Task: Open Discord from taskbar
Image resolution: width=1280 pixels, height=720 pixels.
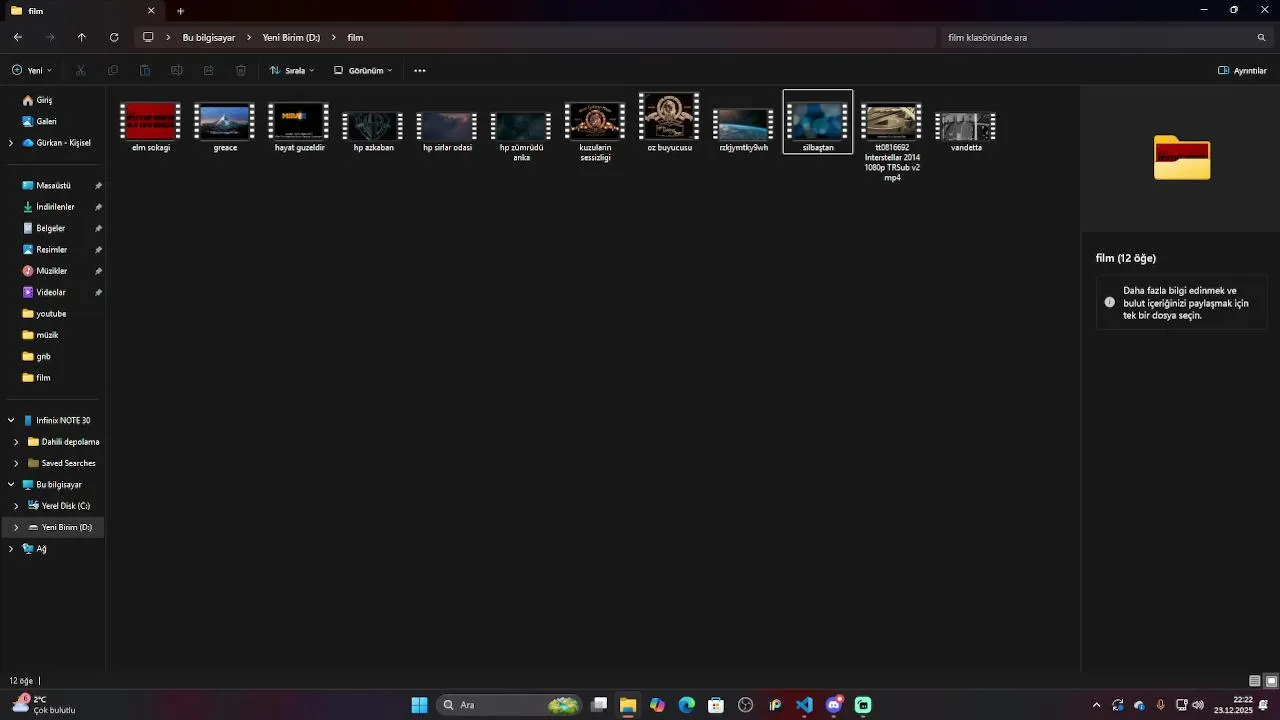Action: pyautogui.click(x=834, y=705)
